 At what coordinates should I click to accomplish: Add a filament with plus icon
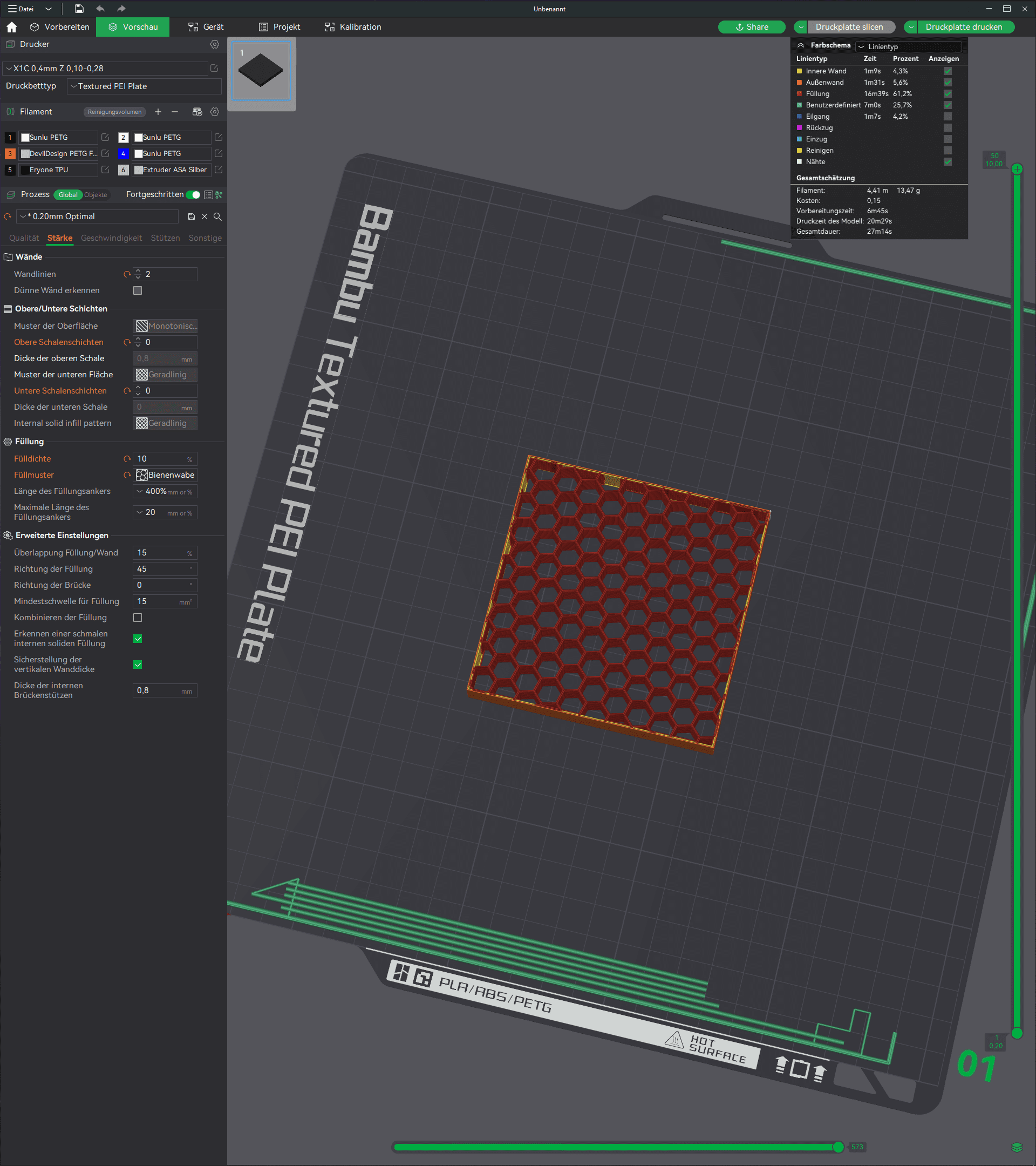click(x=158, y=112)
